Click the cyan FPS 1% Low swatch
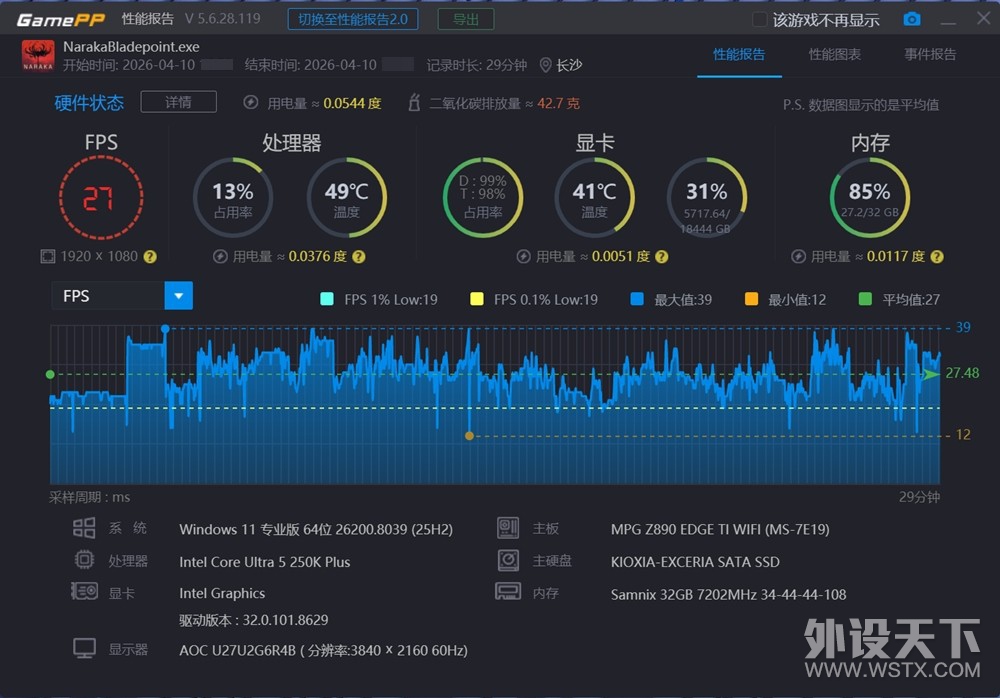This screenshot has width=1000, height=698. (x=327, y=299)
